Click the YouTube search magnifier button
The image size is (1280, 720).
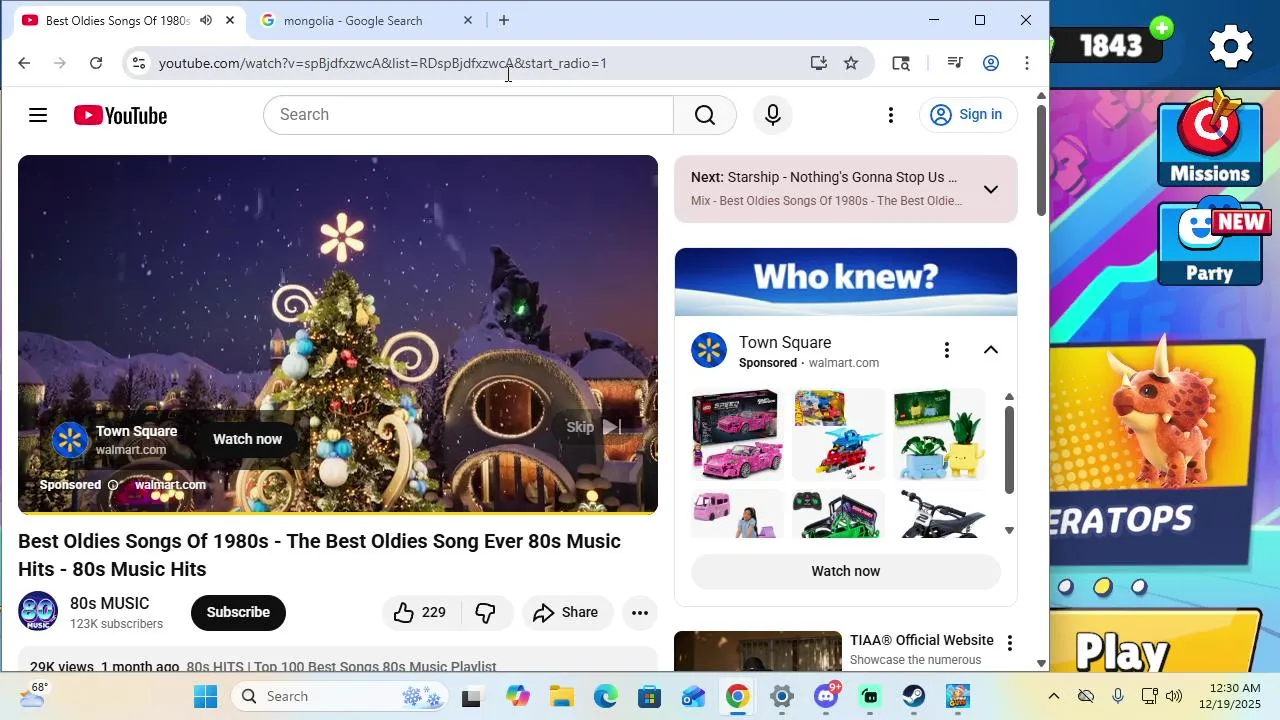pyautogui.click(x=705, y=115)
